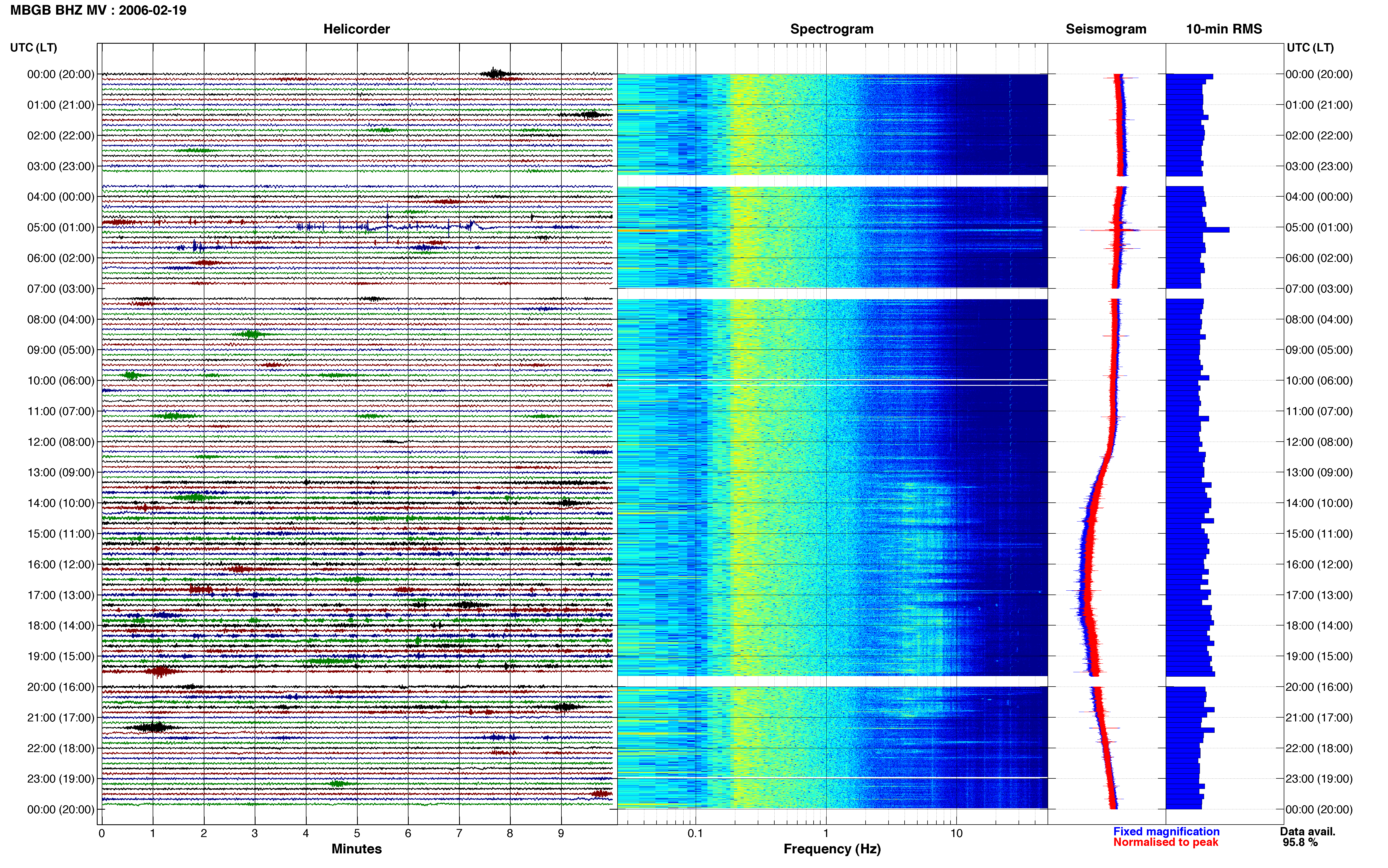Click '03:00 (23:00)' on the helicorder time axis

(x=61, y=166)
